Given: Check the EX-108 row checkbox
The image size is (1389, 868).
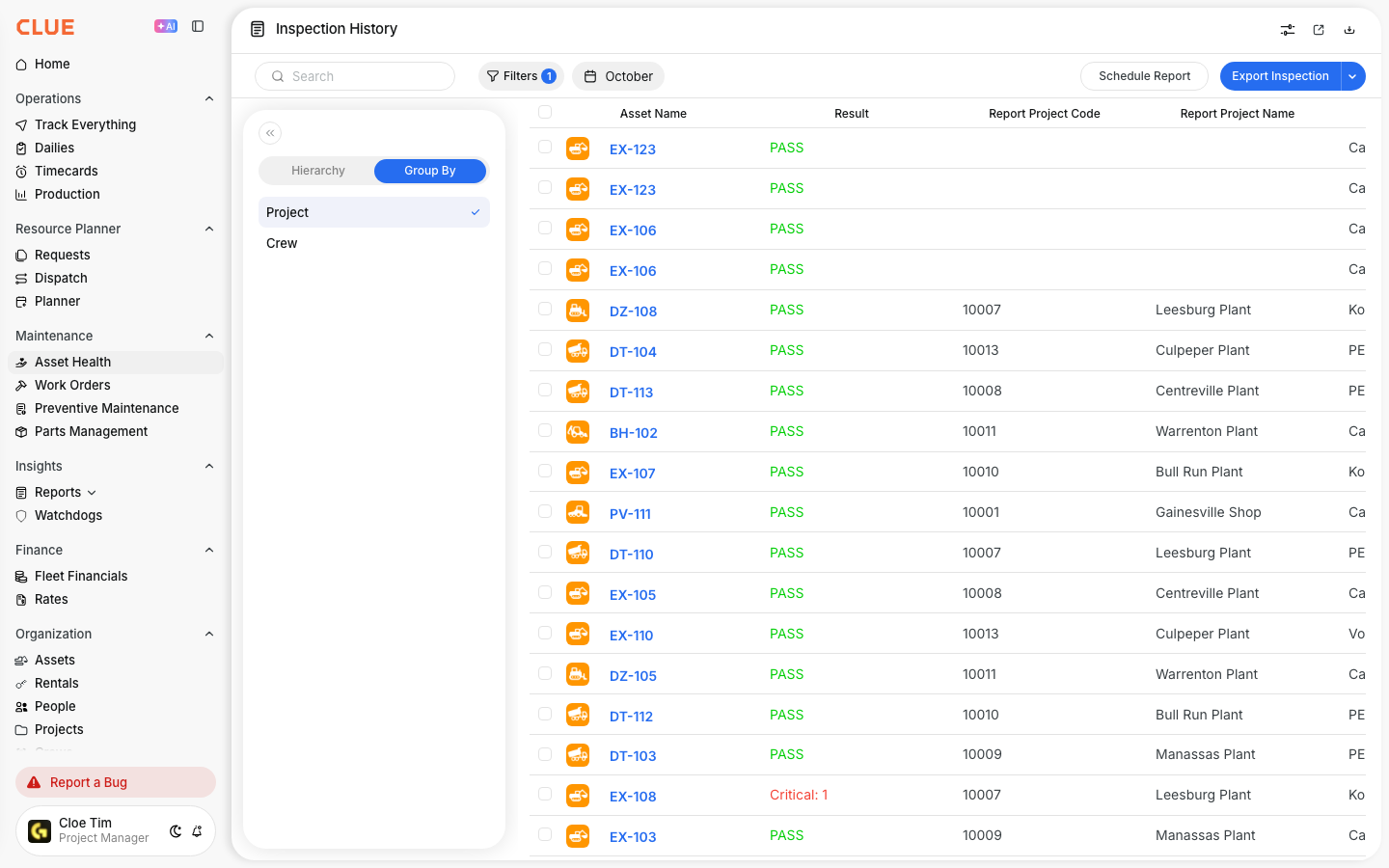Looking at the screenshot, I should tap(545, 795).
